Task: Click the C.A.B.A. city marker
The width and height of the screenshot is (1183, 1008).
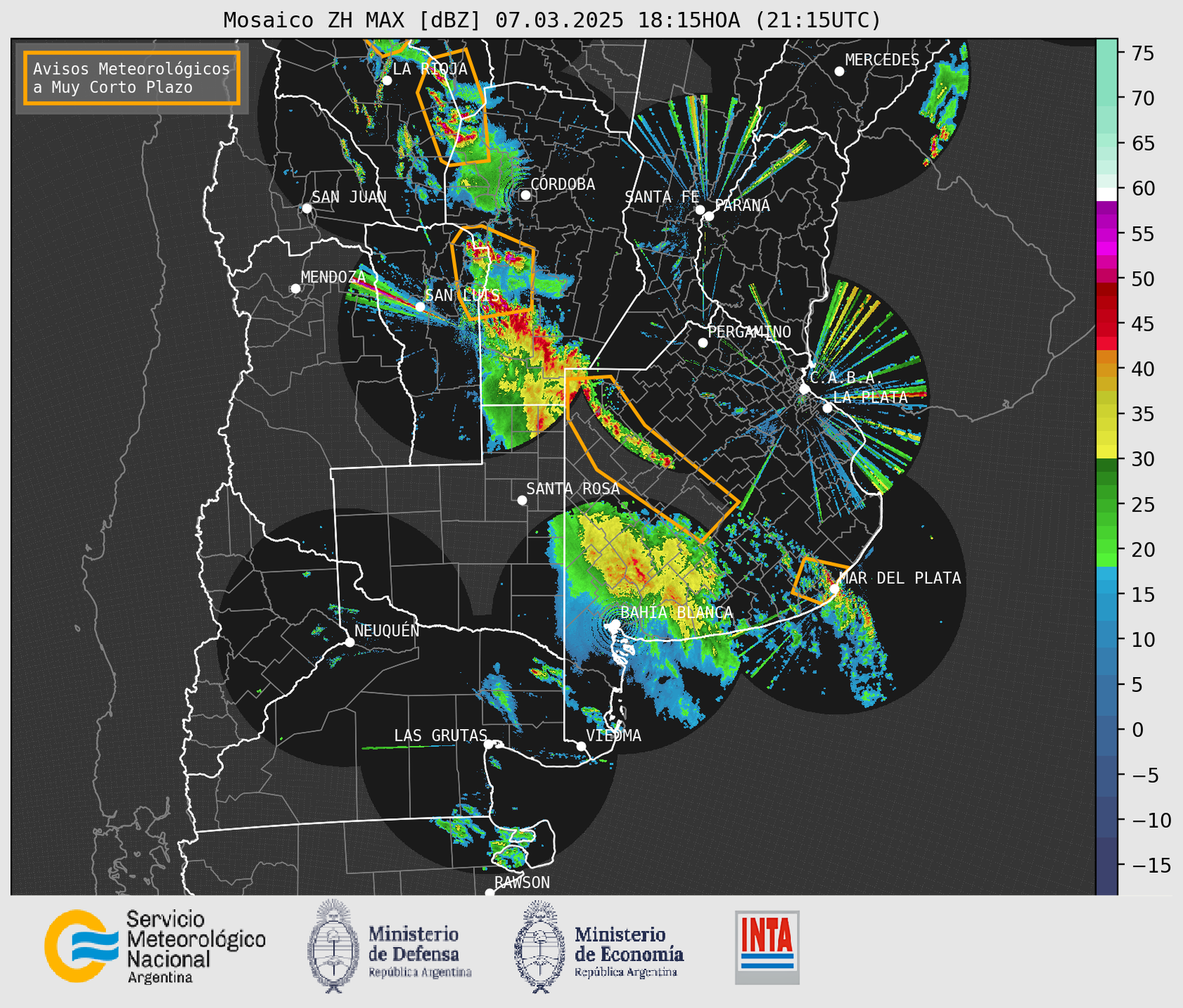Action: pos(805,389)
